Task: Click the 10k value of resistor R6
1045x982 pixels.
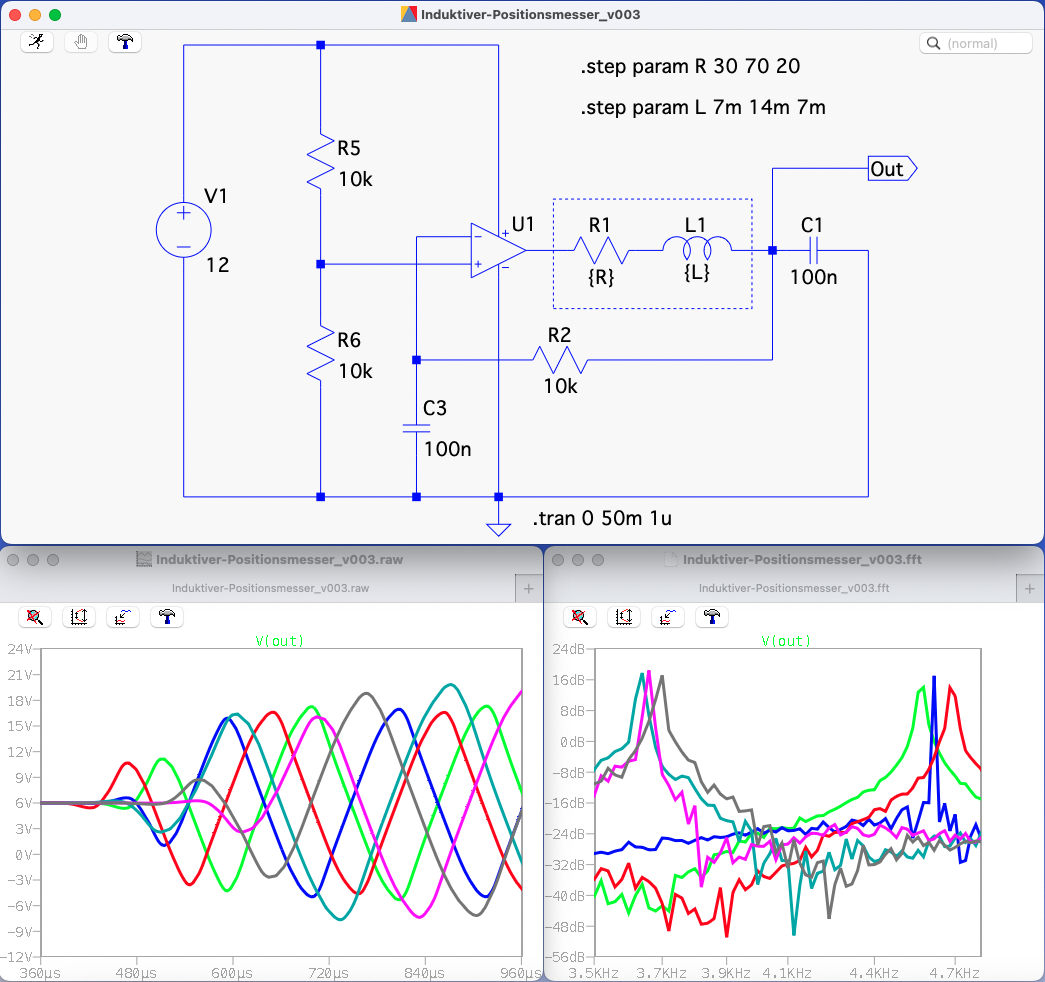Action: coord(355,371)
